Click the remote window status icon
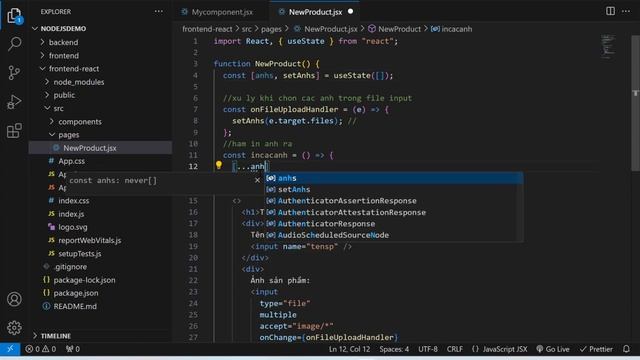Viewport: 640px width, 360px height. coord(10,349)
